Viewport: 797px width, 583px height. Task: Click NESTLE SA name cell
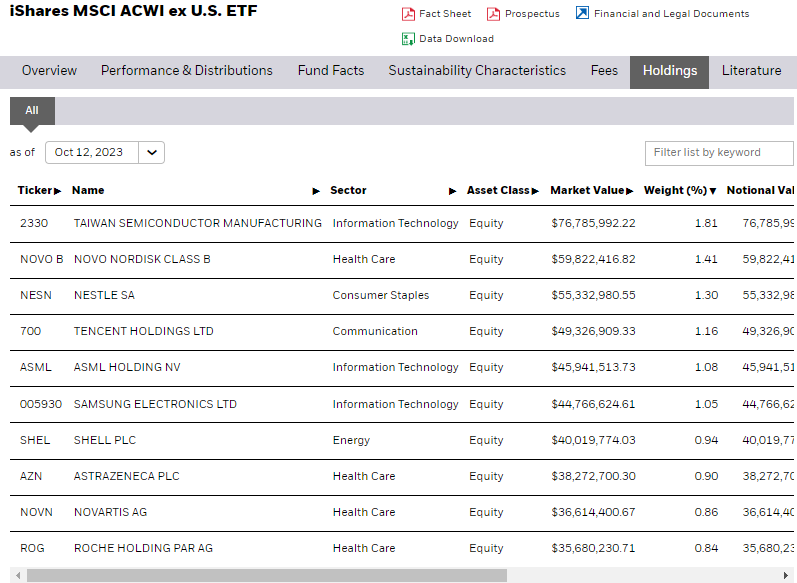click(104, 295)
